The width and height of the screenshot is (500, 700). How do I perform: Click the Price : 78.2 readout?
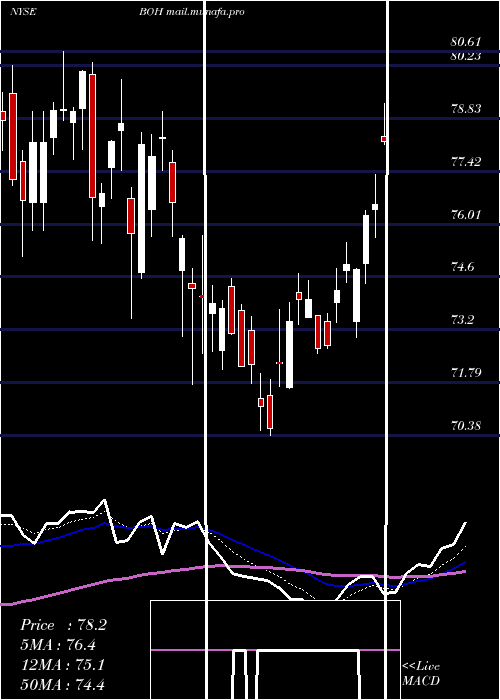point(63,625)
